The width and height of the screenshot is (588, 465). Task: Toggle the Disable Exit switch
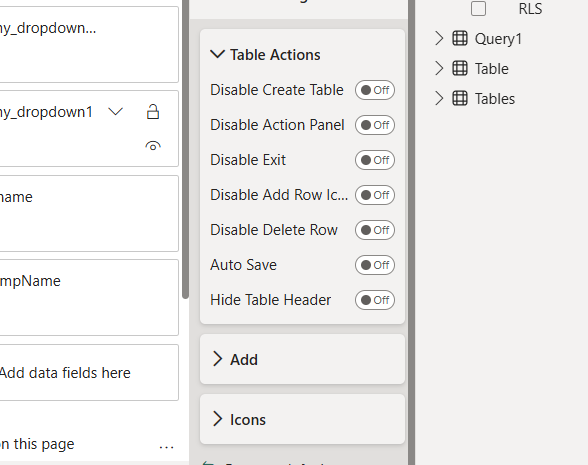375,160
